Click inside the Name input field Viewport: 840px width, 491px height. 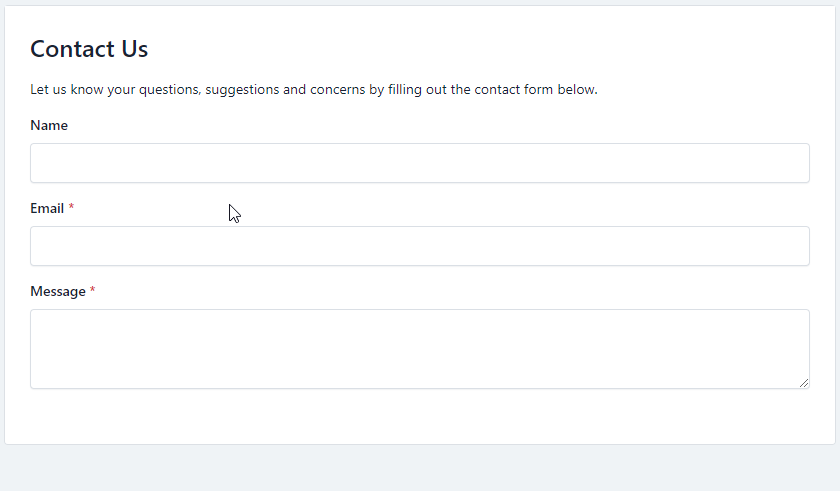[x=419, y=163]
